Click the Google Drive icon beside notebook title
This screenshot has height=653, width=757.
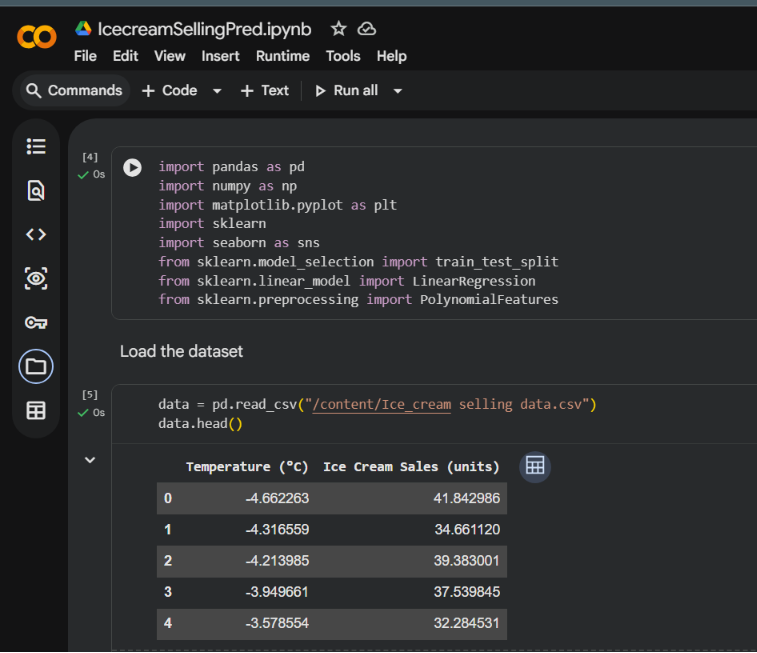[83, 29]
